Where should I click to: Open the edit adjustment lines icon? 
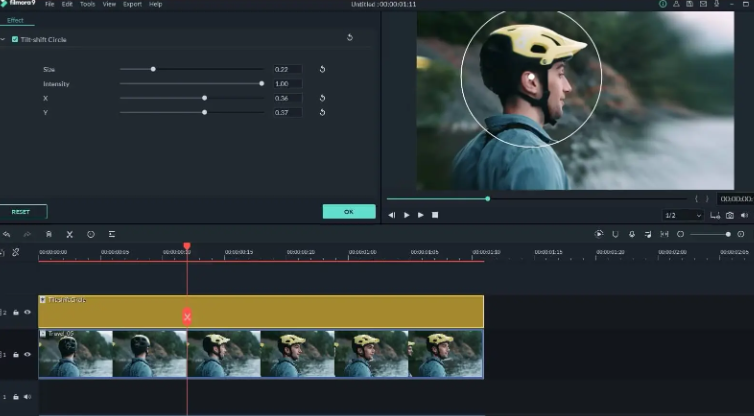tap(112, 234)
